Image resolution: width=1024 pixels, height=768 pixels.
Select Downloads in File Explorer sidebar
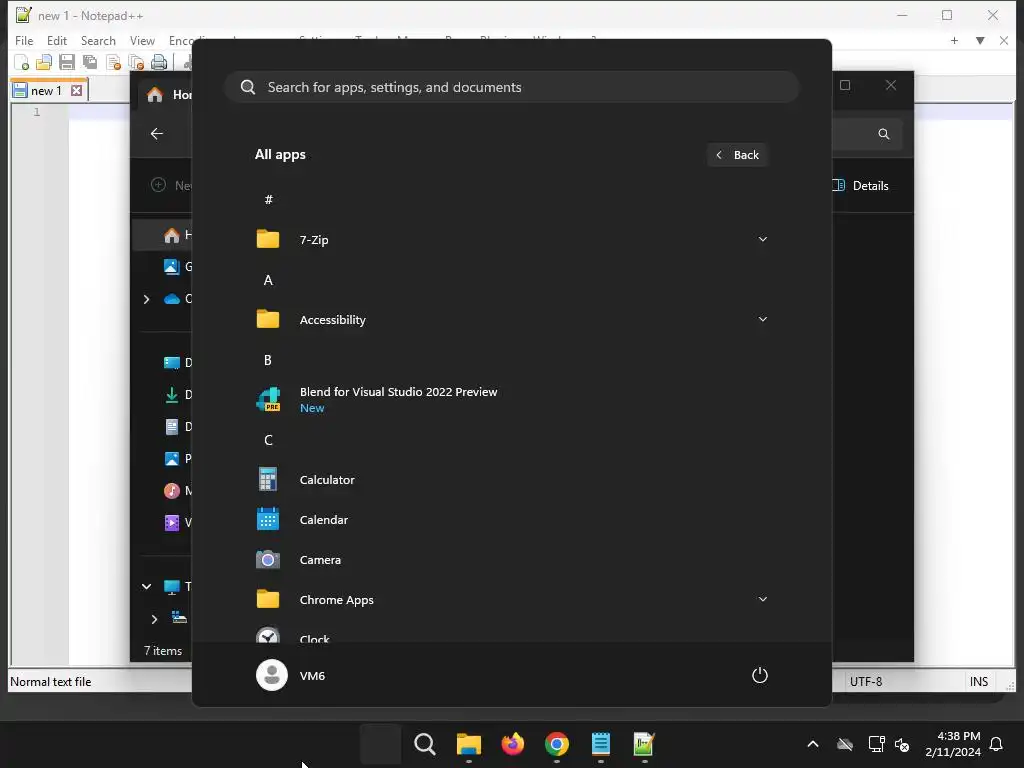176,394
